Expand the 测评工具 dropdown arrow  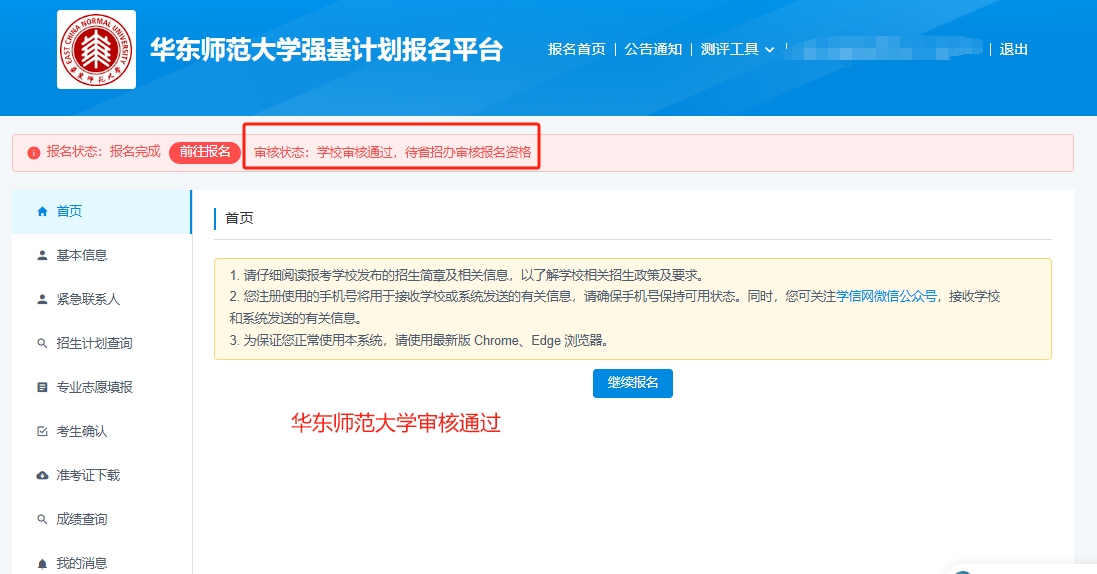pyautogui.click(x=770, y=50)
